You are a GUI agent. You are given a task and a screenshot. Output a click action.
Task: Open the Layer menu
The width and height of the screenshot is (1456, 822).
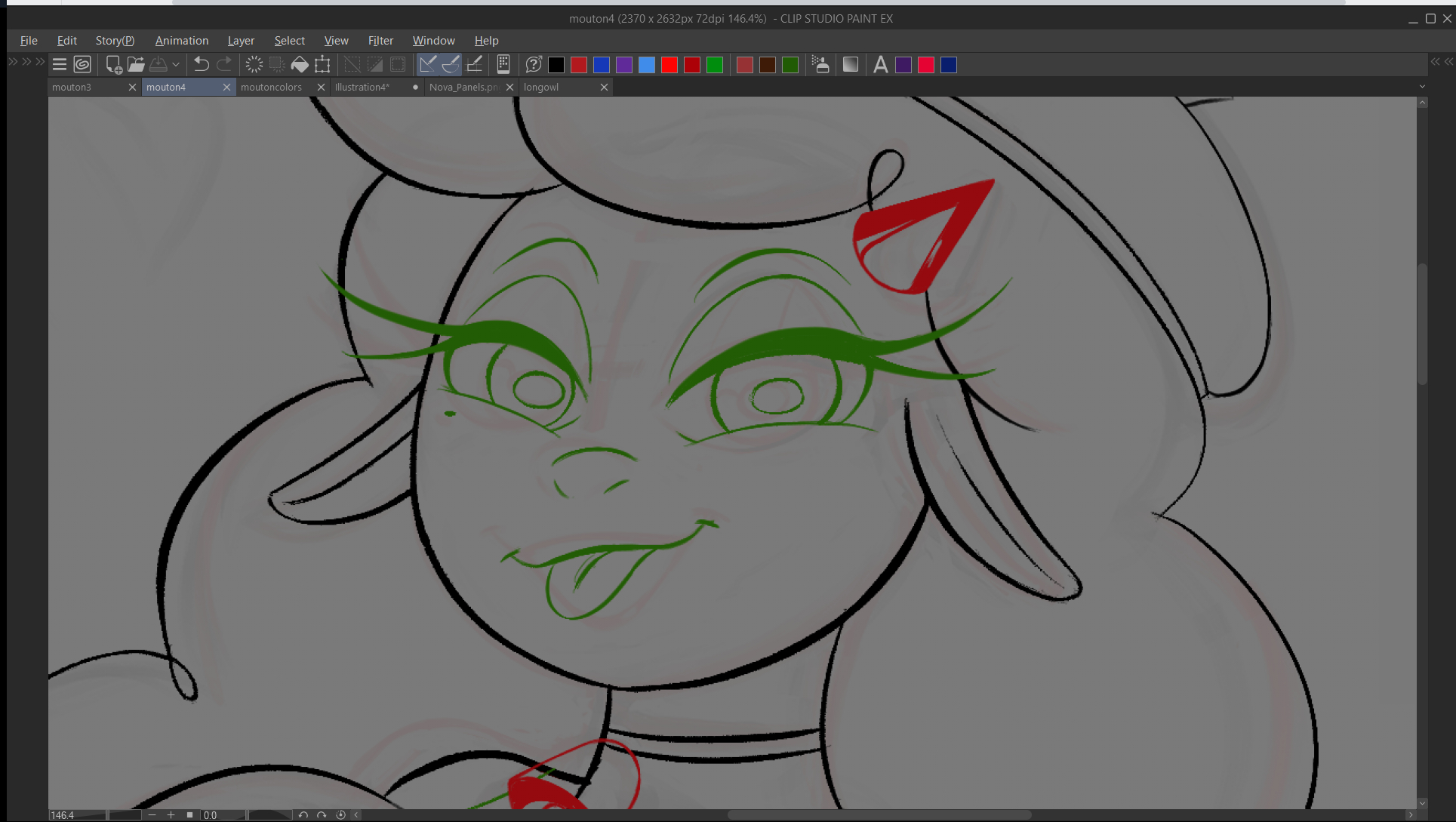click(x=241, y=41)
